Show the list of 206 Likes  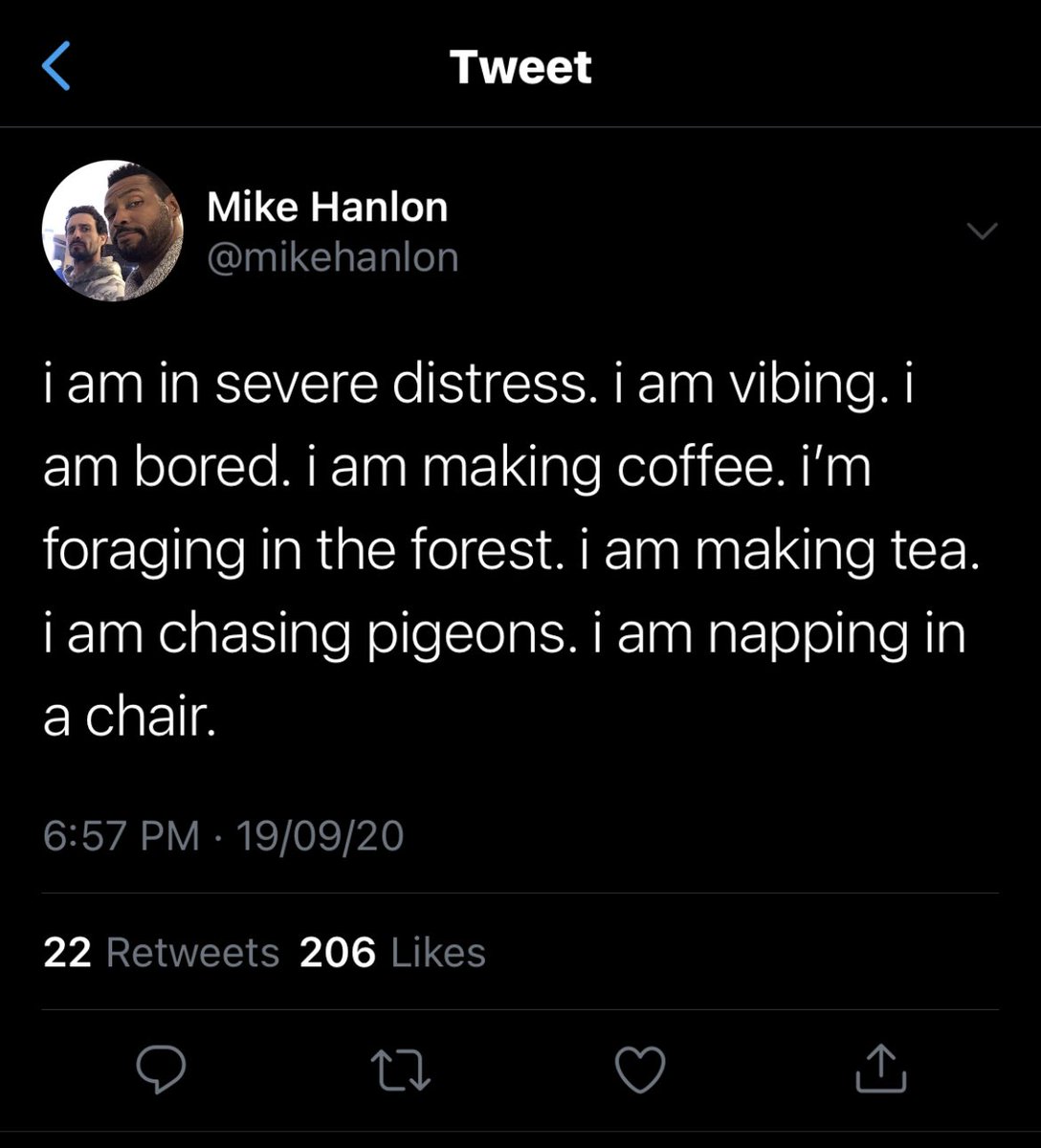[x=392, y=953]
